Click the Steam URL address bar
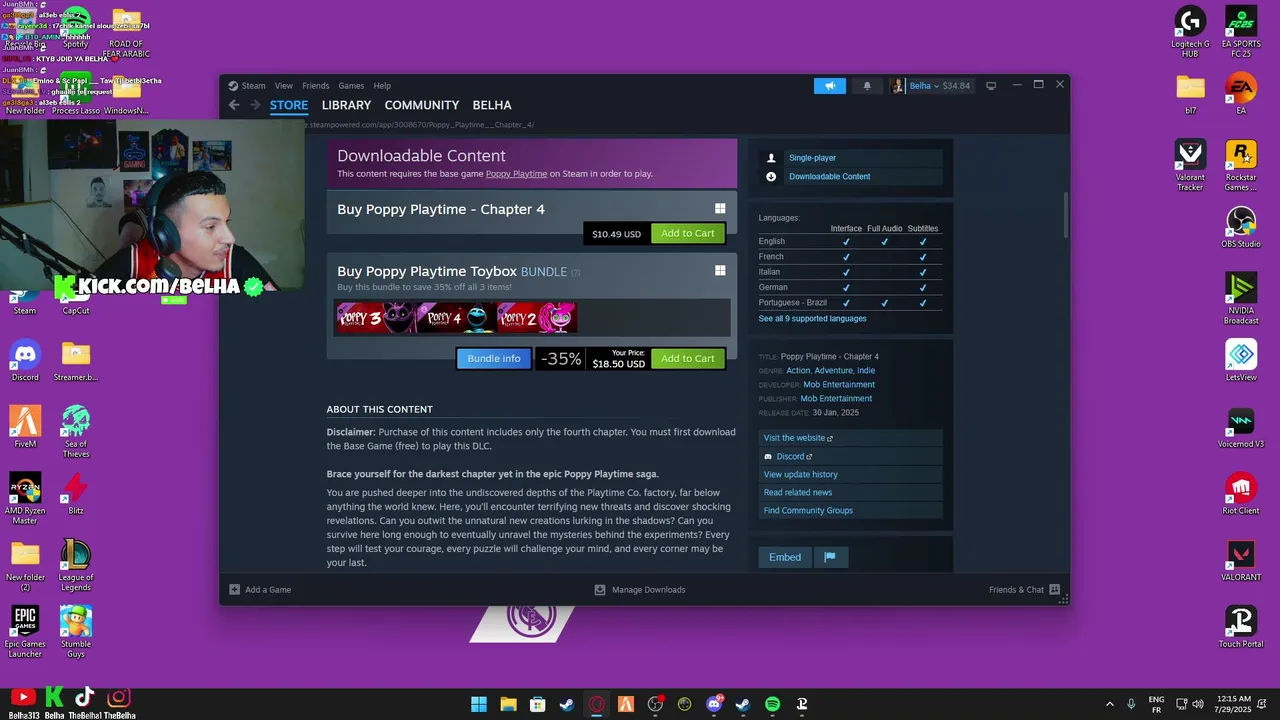The image size is (1280, 720). tap(420, 125)
